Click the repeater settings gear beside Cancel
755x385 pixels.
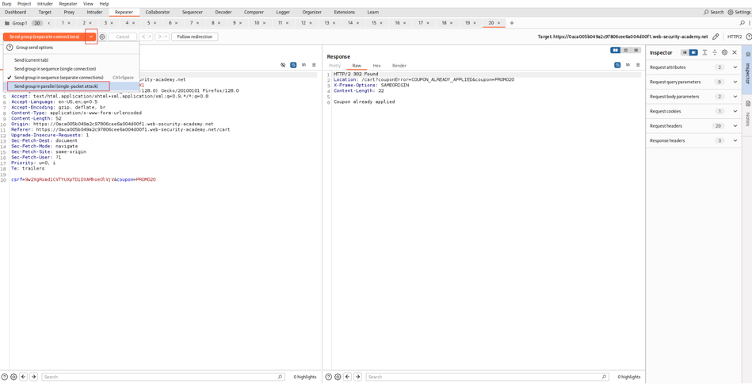click(102, 37)
